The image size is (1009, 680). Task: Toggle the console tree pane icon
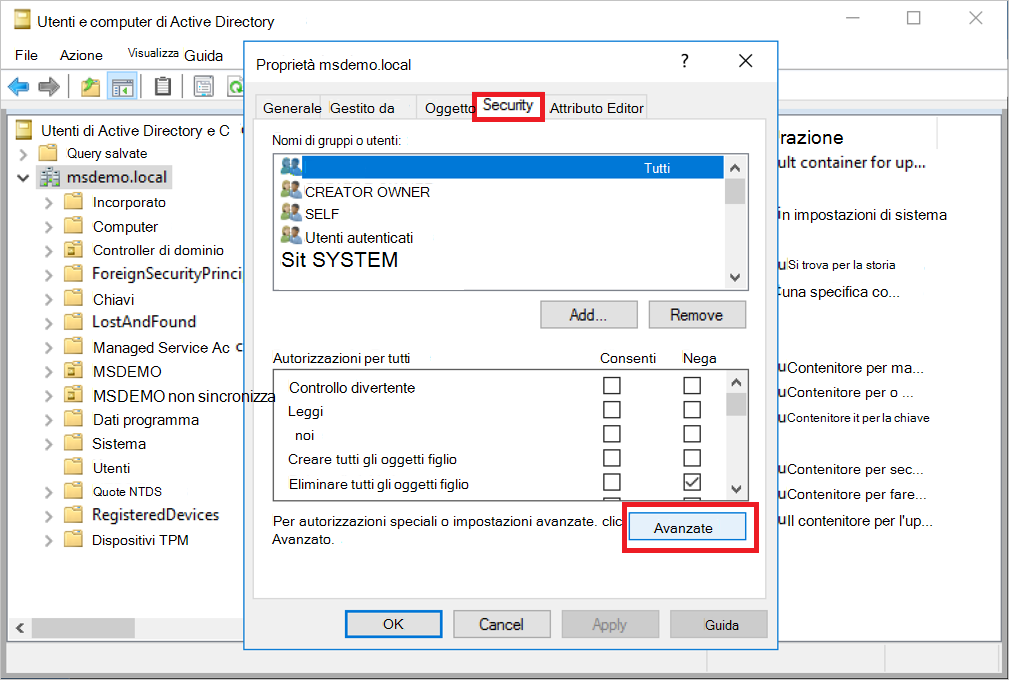tap(122, 86)
